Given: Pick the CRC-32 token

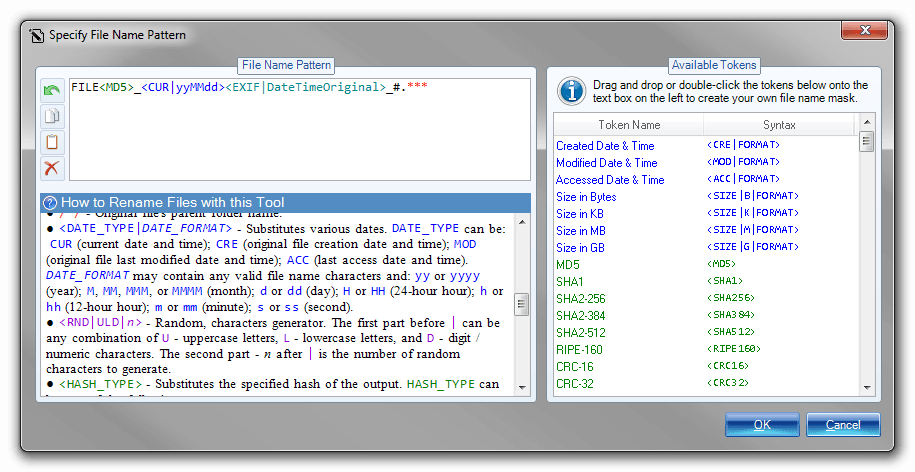Looking at the screenshot, I should [x=576, y=383].
